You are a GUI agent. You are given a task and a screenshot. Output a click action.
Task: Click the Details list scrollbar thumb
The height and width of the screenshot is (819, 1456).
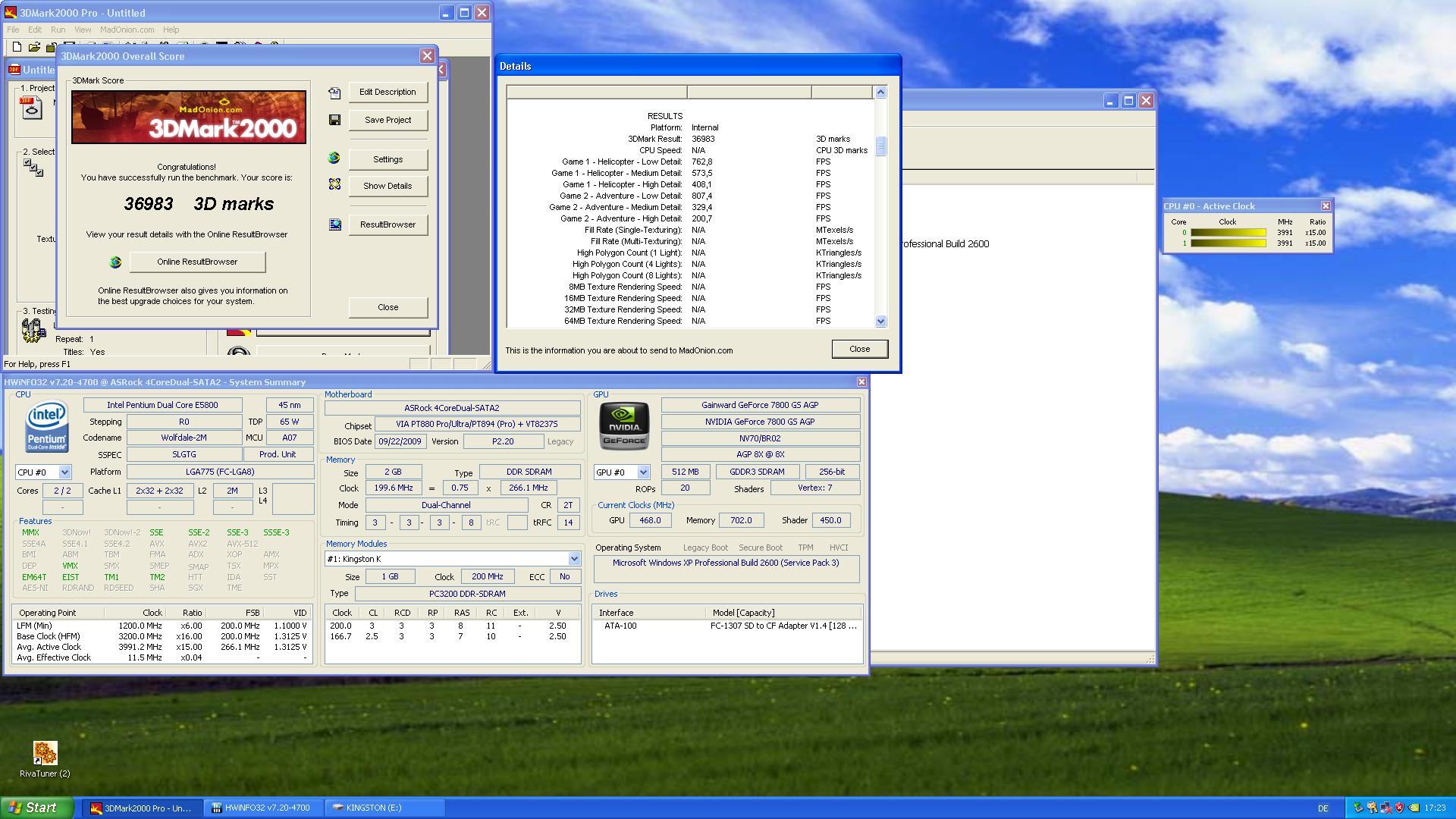click(880, 146)
